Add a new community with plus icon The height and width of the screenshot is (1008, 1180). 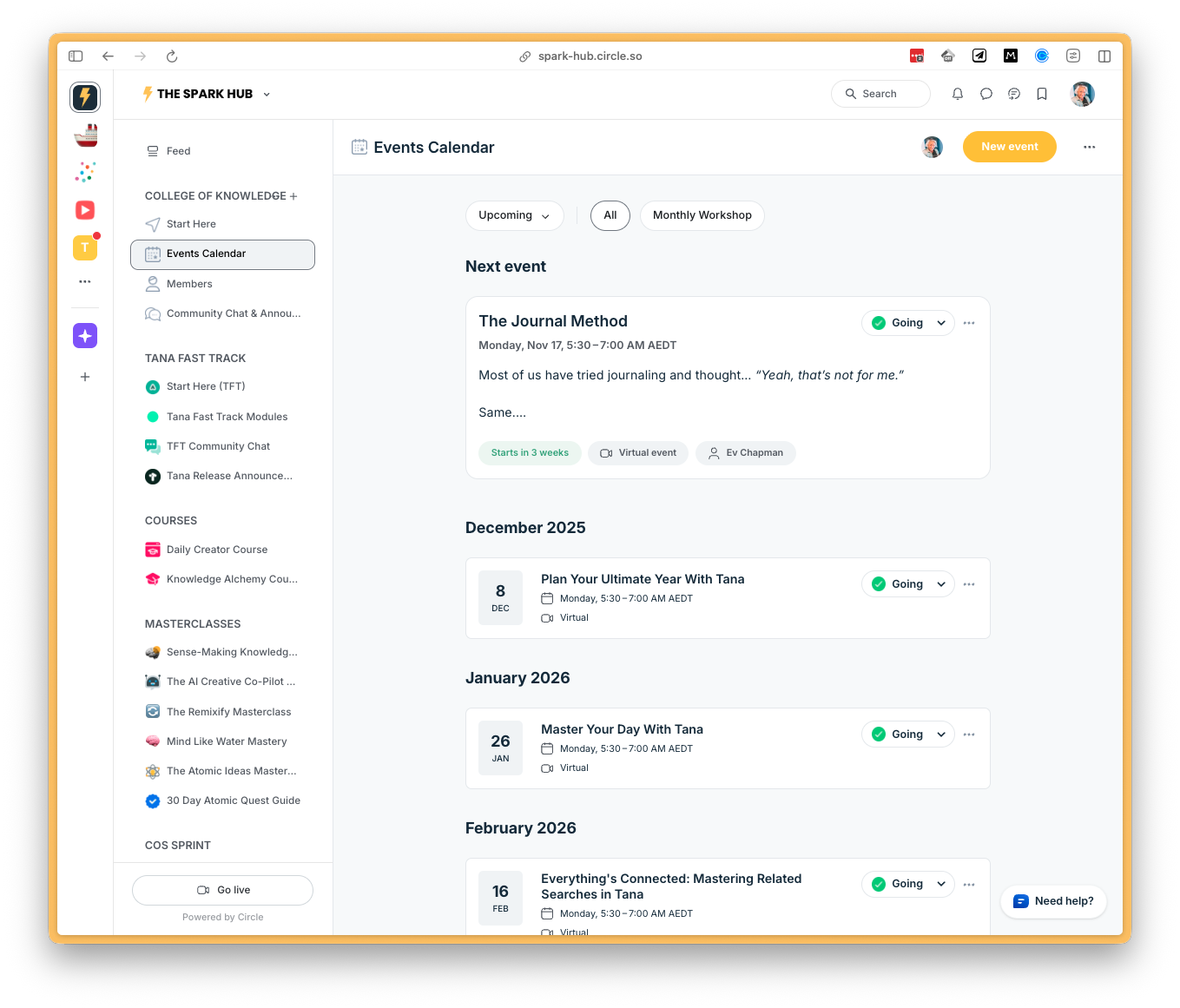click(x=85, y=377)
